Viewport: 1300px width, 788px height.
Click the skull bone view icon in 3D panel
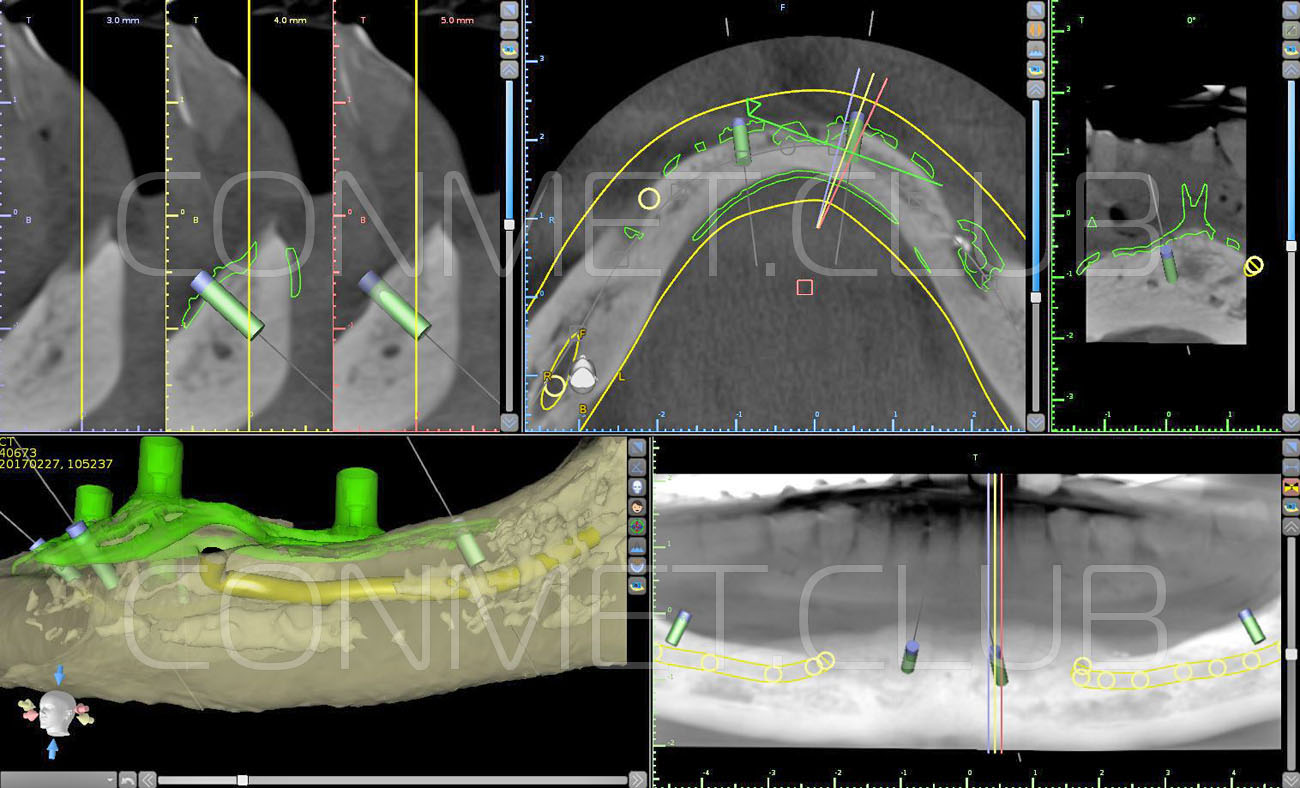637,486
